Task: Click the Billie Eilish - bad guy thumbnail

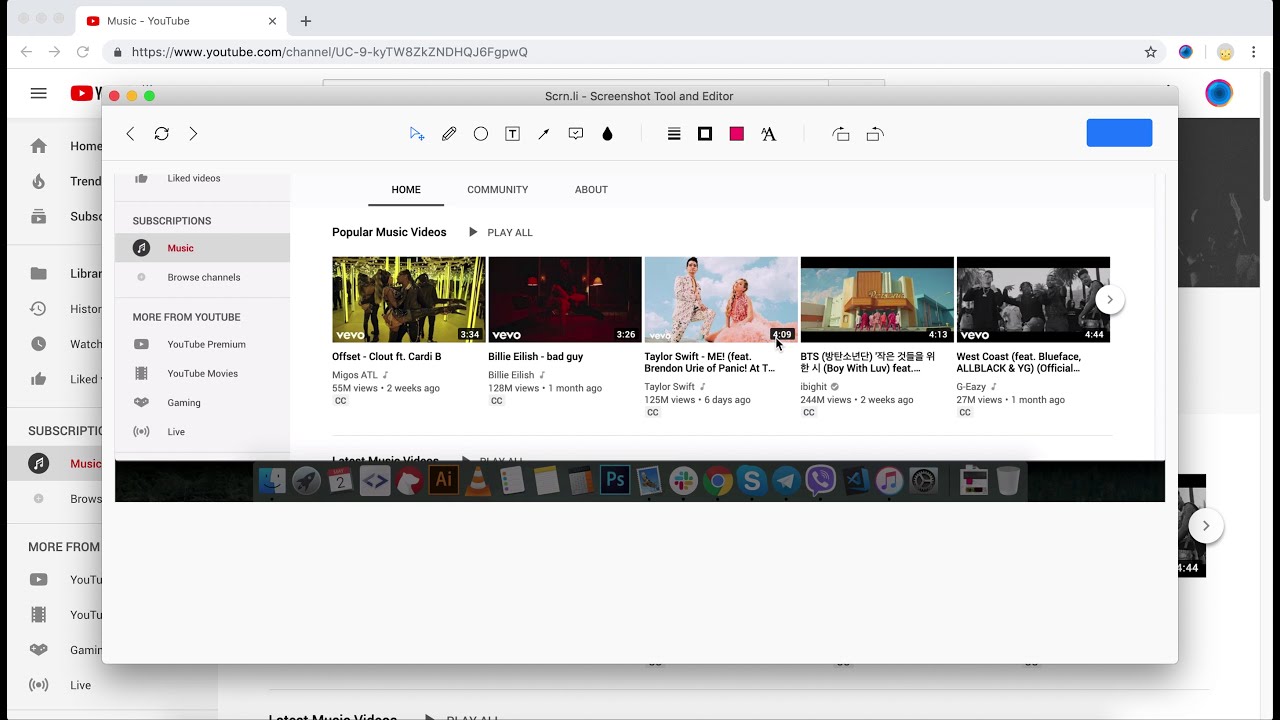Action: pyautogui.click(x=565, y=300)
